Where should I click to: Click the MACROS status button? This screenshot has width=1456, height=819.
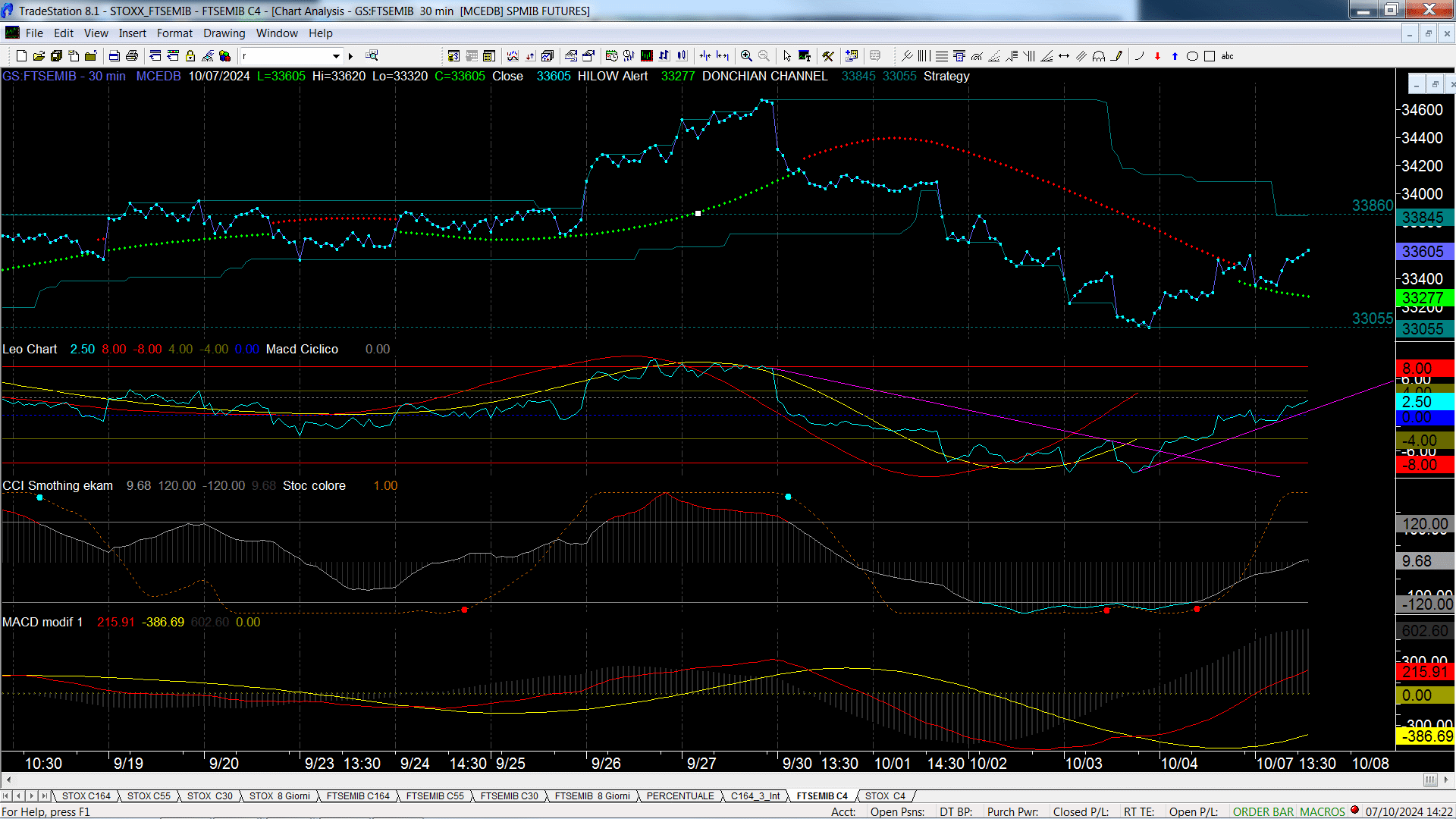point(1323,812)
